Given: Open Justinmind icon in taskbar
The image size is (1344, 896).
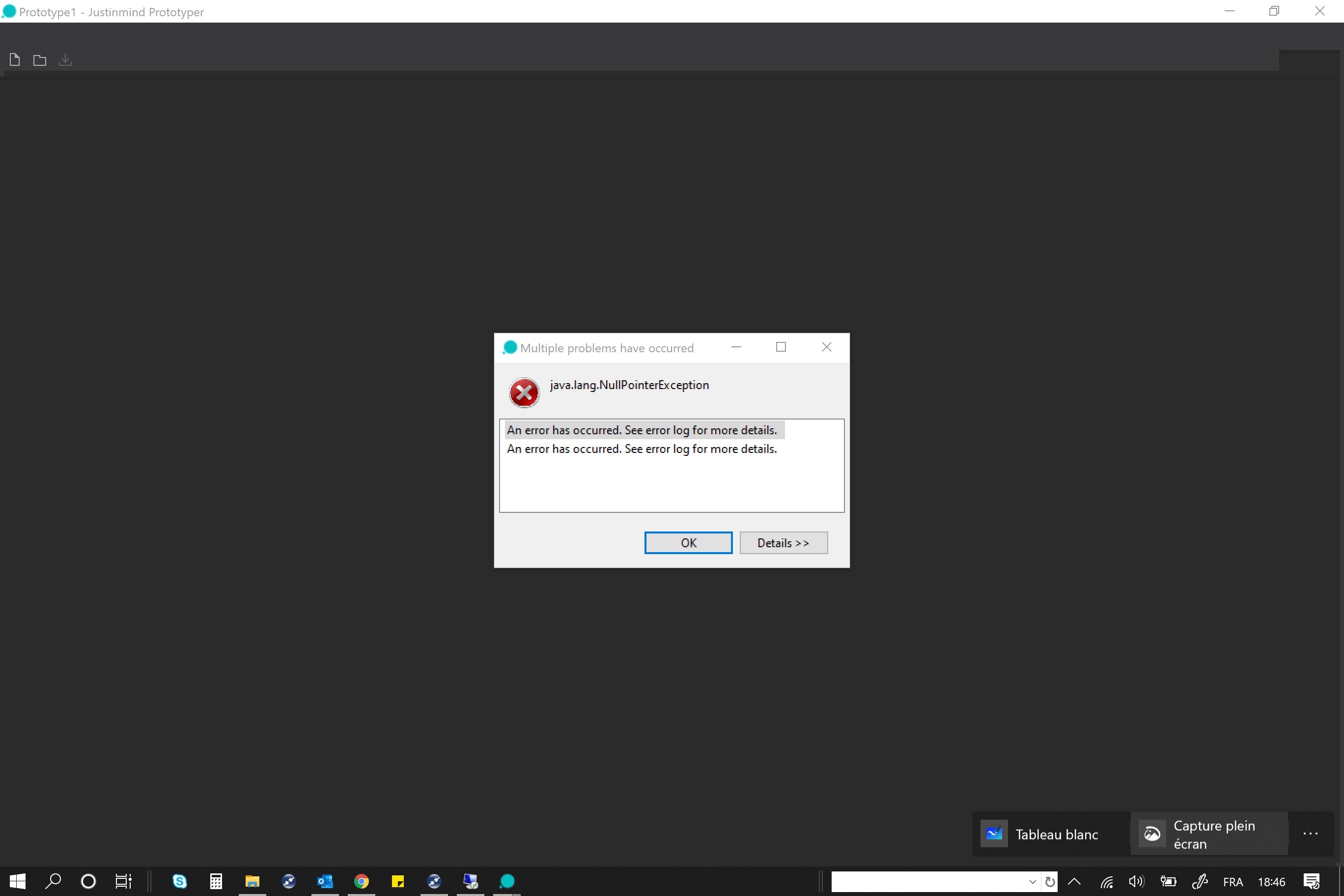Looking at the screenshot, I should pos(507,882).
